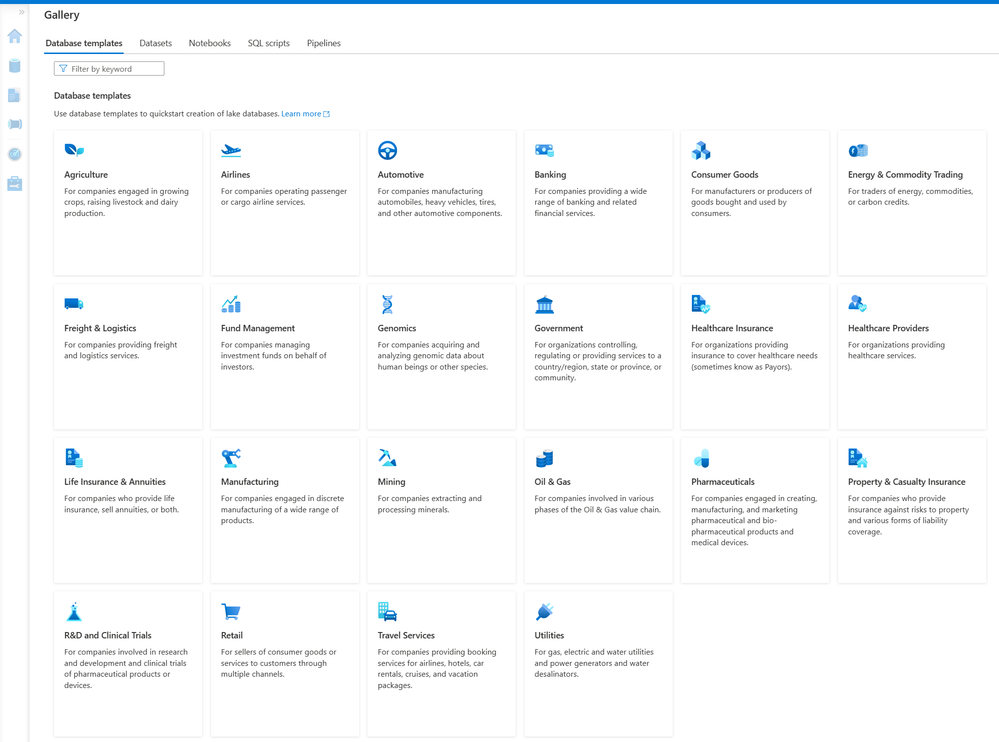The width and height of the screenshot is (999, 742).
Task: Select the Airlines template title
Action: point(235,175)
